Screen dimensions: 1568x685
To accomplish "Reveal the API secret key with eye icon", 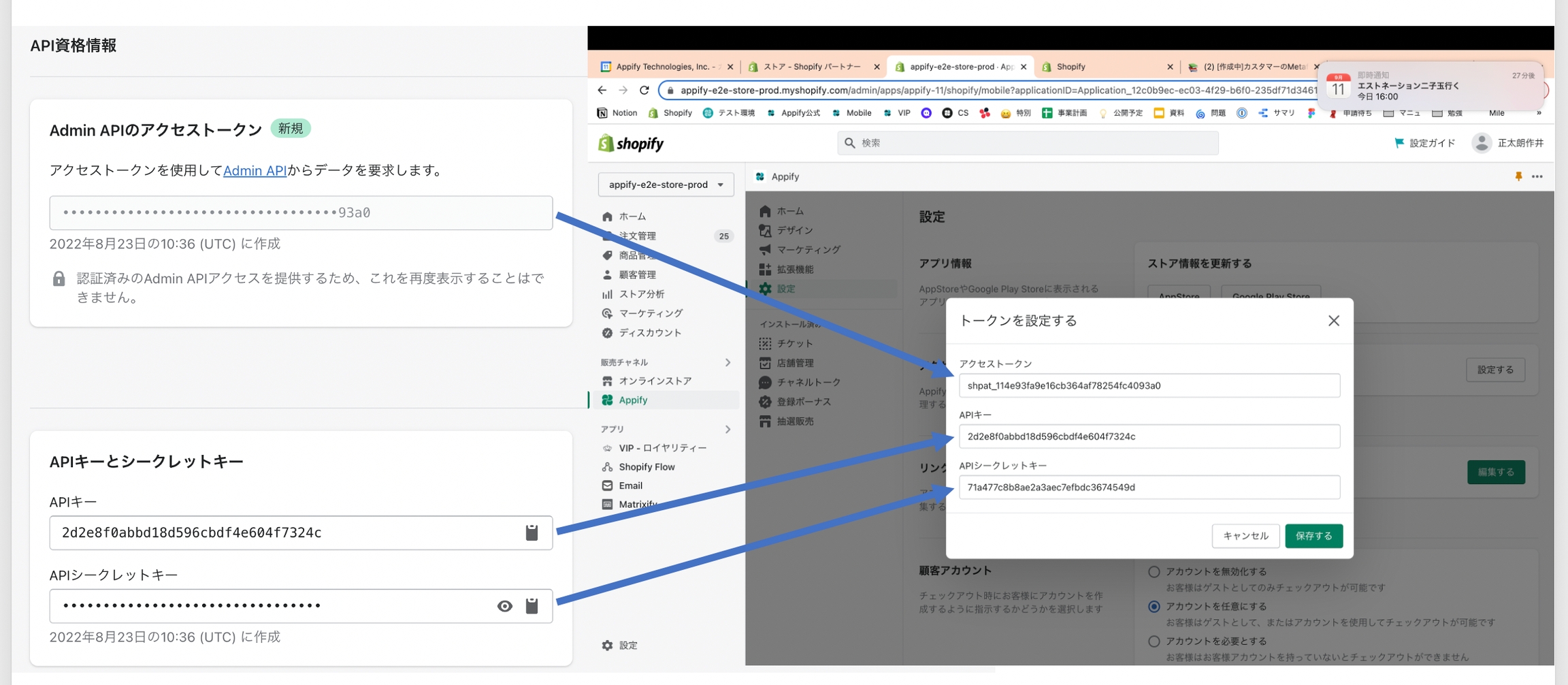I will 504,606.
